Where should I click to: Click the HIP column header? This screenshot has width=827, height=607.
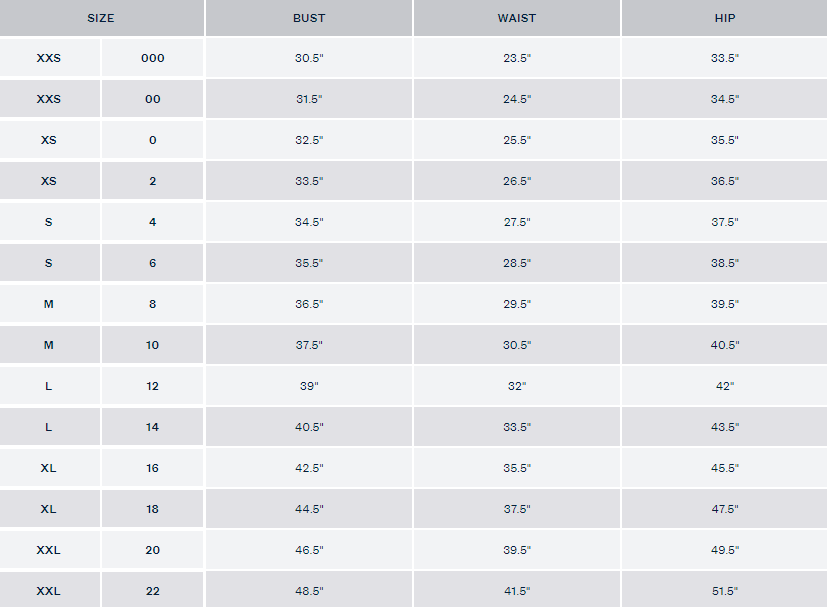click(724, 18)
